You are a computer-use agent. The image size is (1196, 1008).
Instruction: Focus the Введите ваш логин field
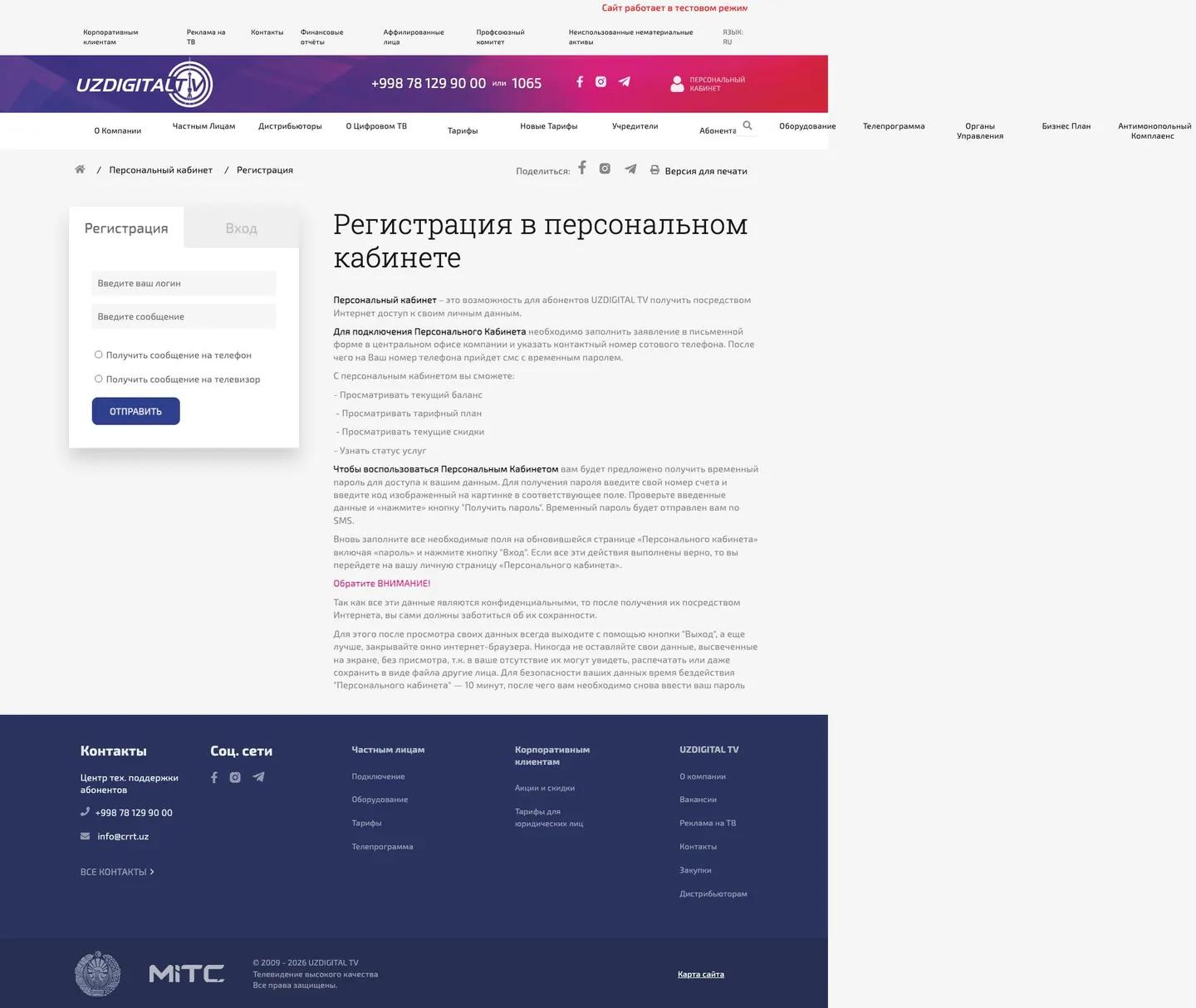184,283
